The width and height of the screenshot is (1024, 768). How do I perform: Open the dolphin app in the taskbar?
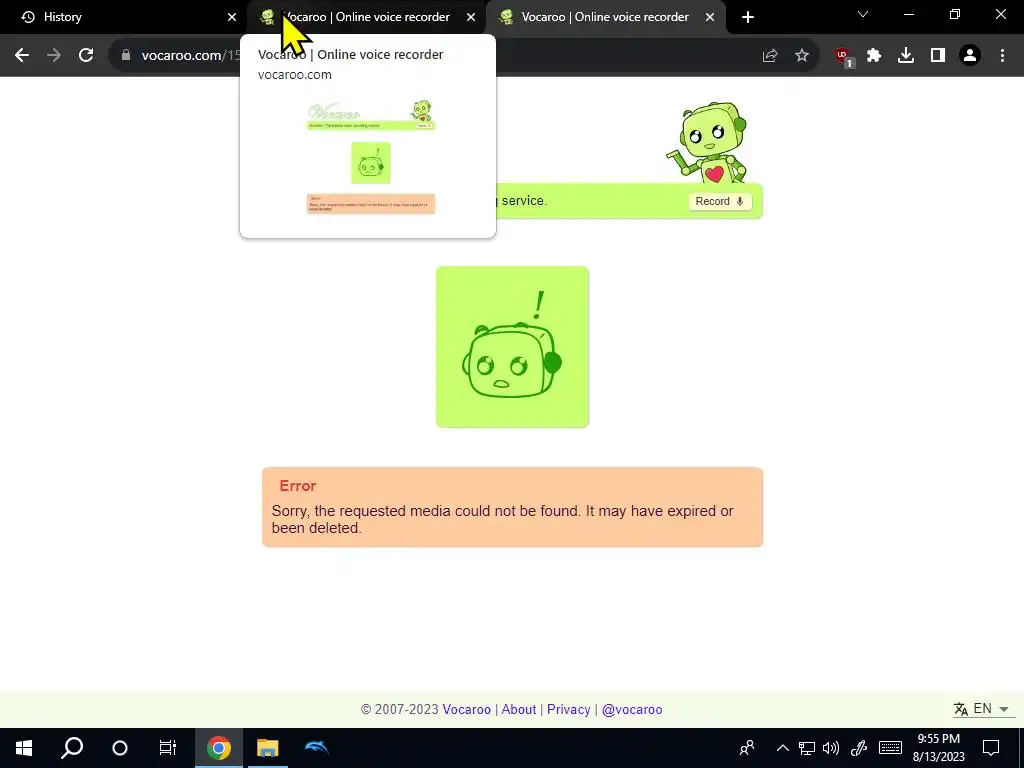point(317,748)
